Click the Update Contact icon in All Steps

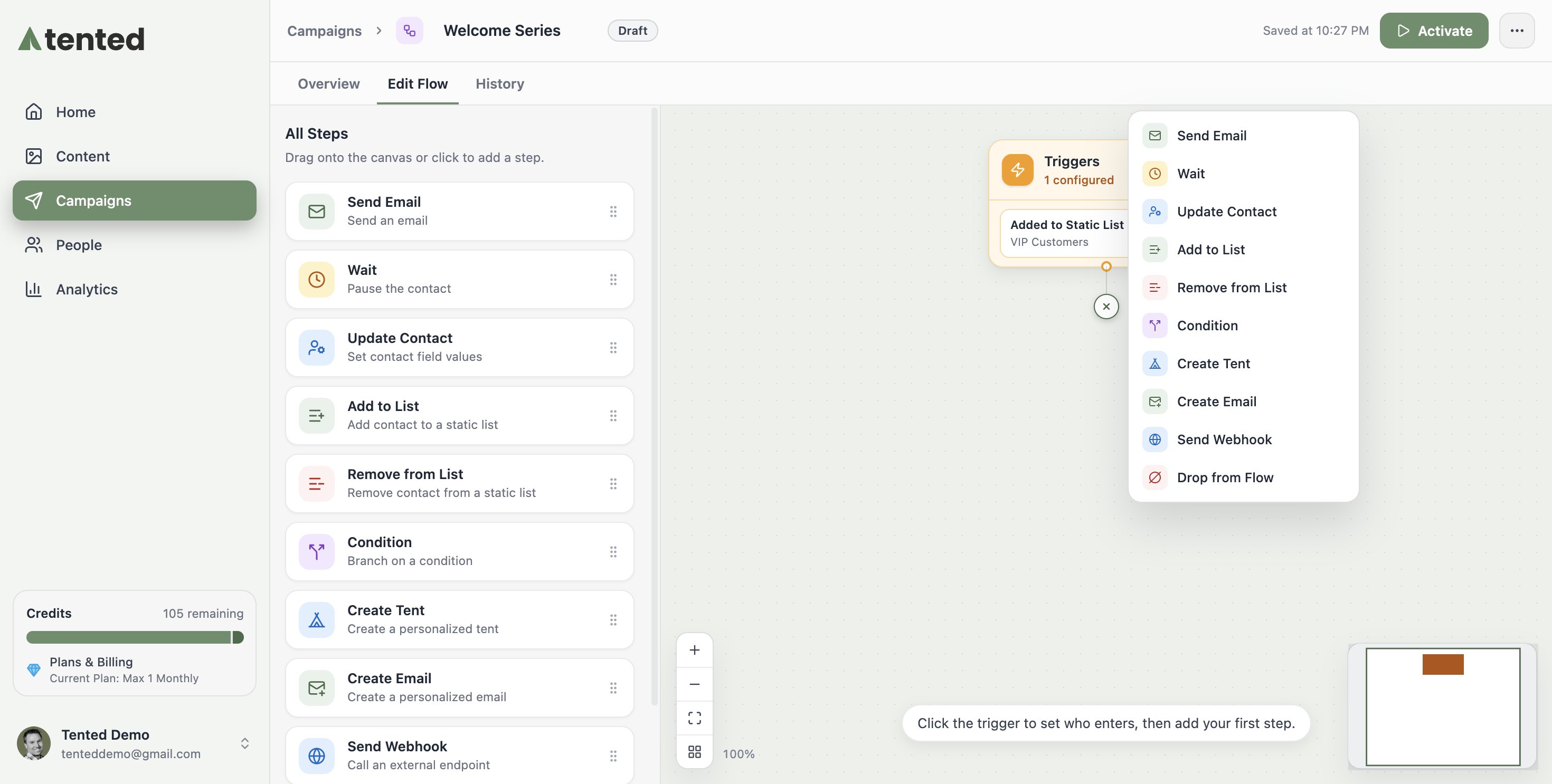pos(316,348)
